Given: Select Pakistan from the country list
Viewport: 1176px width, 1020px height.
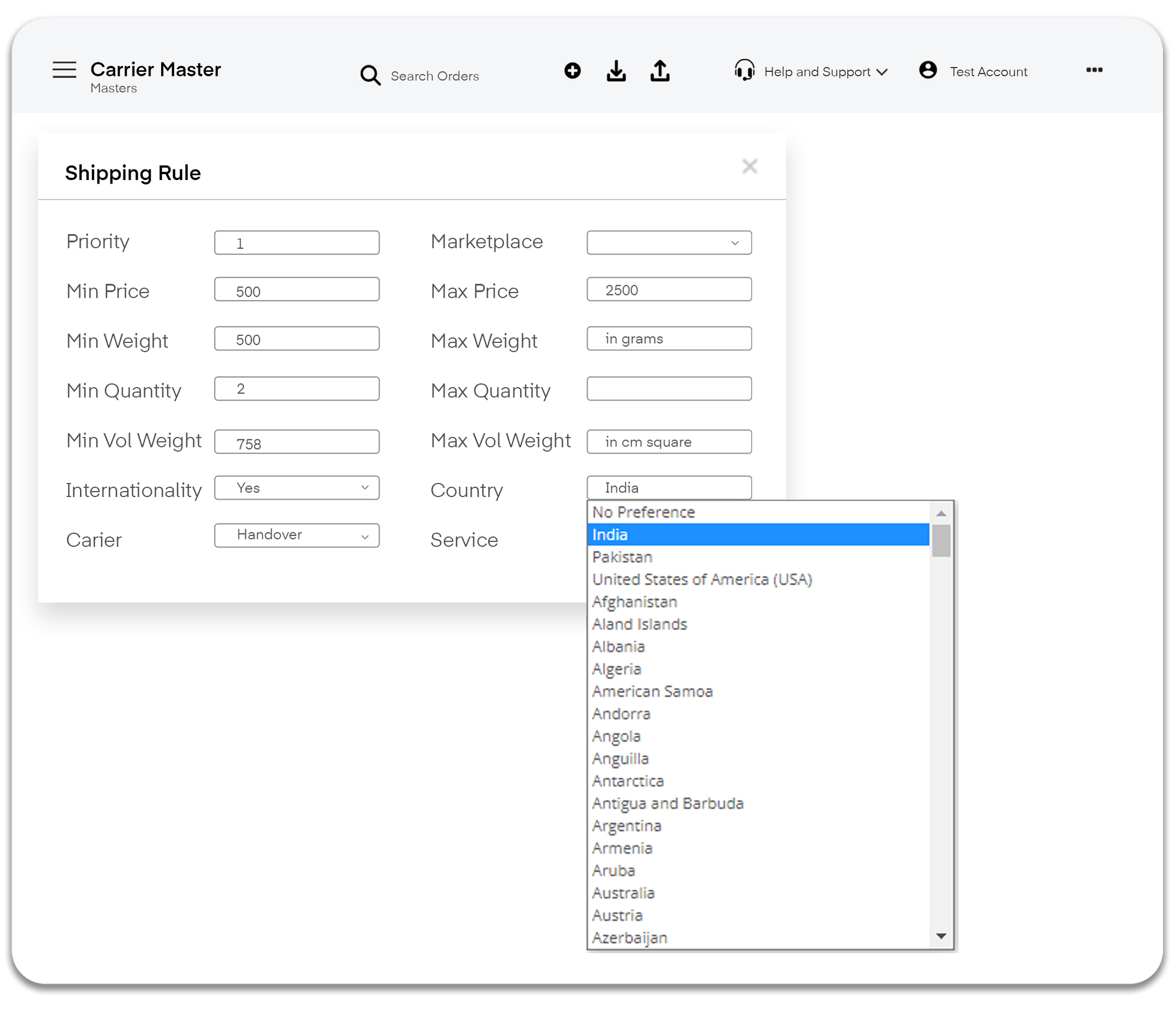Looking at the screenshot, I should [x=622, y=557].
